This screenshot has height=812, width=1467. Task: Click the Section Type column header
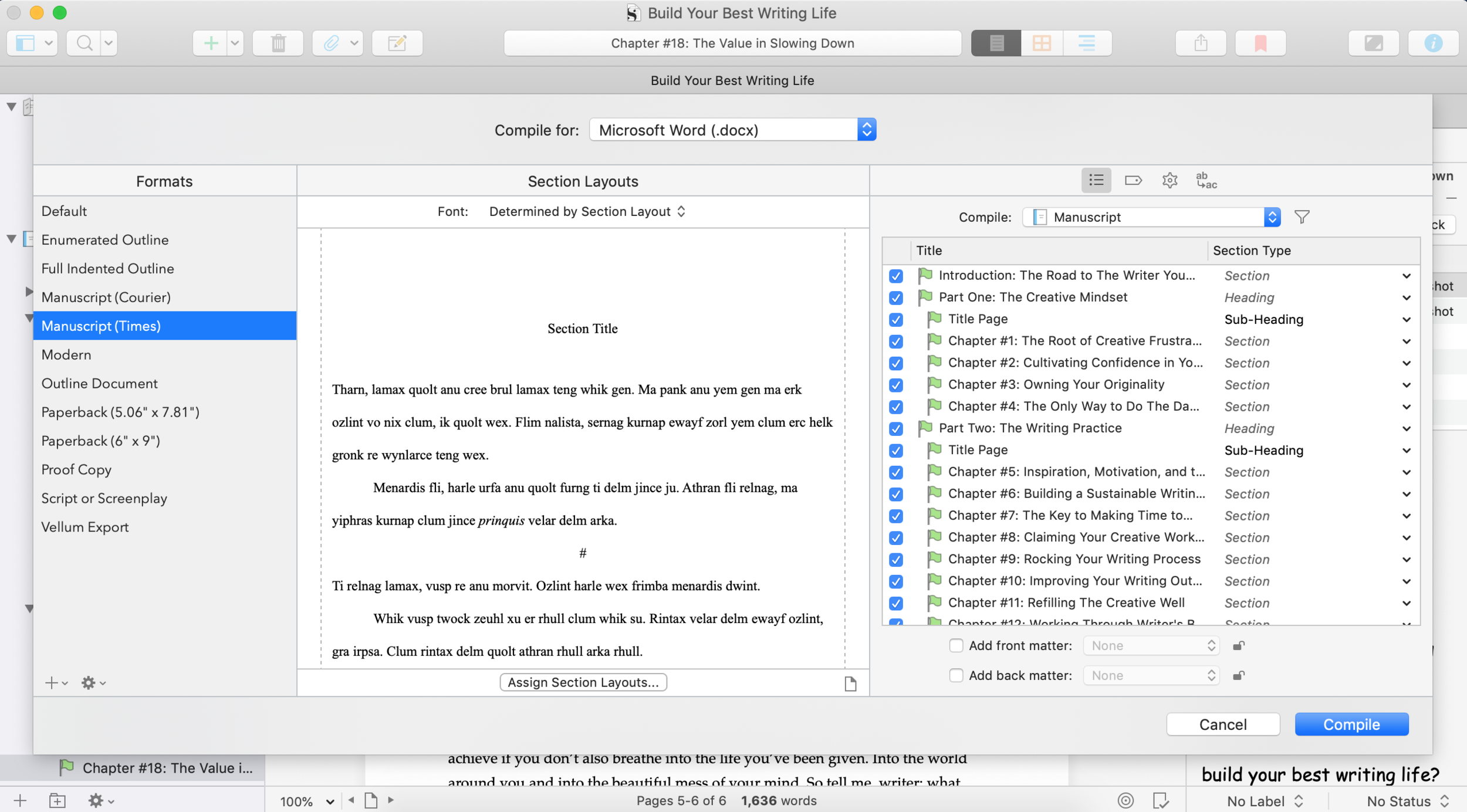click(1313, 251)
